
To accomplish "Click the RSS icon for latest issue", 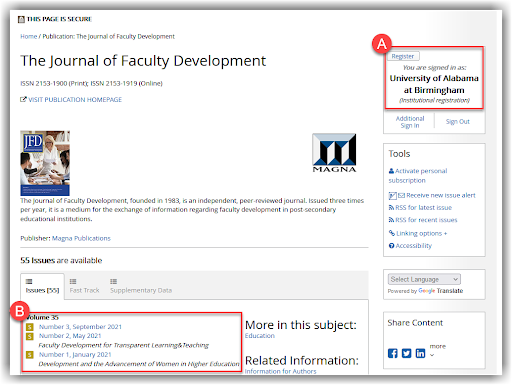I will click(391, 208).
